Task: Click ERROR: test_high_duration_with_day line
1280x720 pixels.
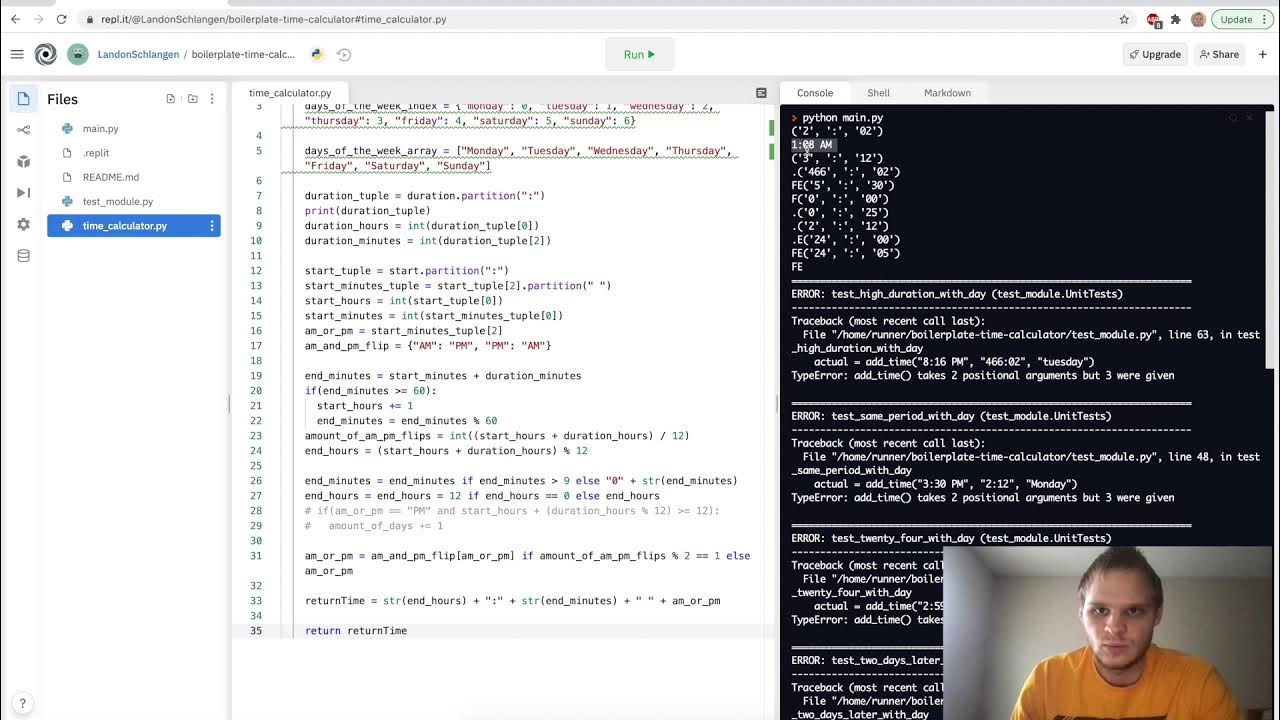Action: tap(957, 294)
